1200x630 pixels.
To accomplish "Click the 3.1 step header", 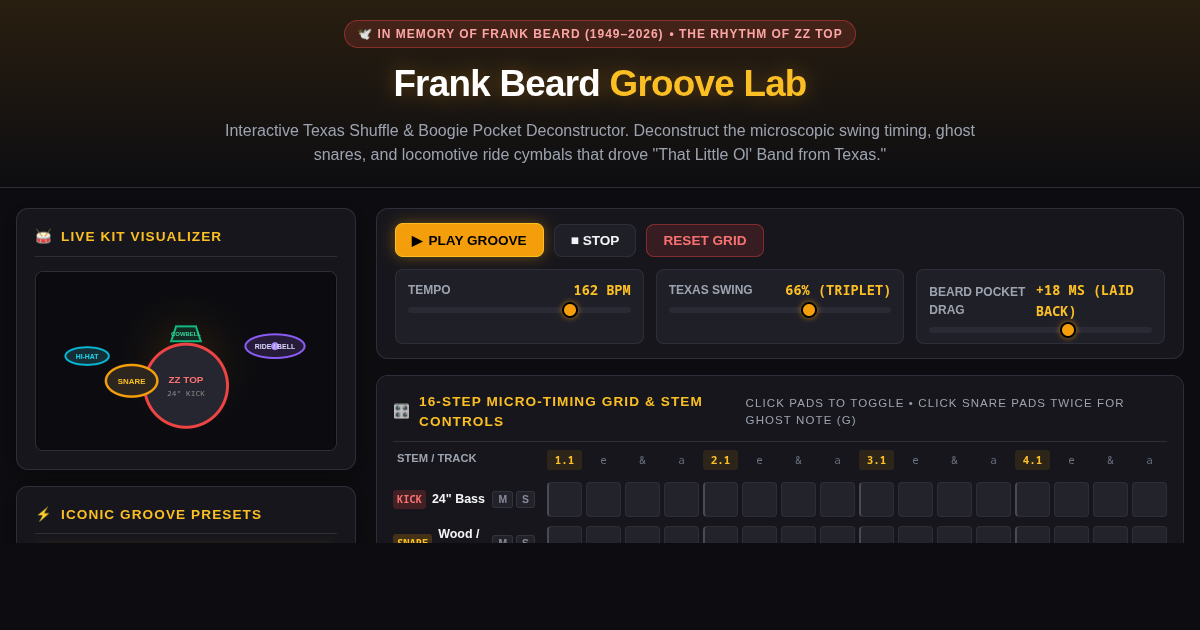I will pos(876,460).
